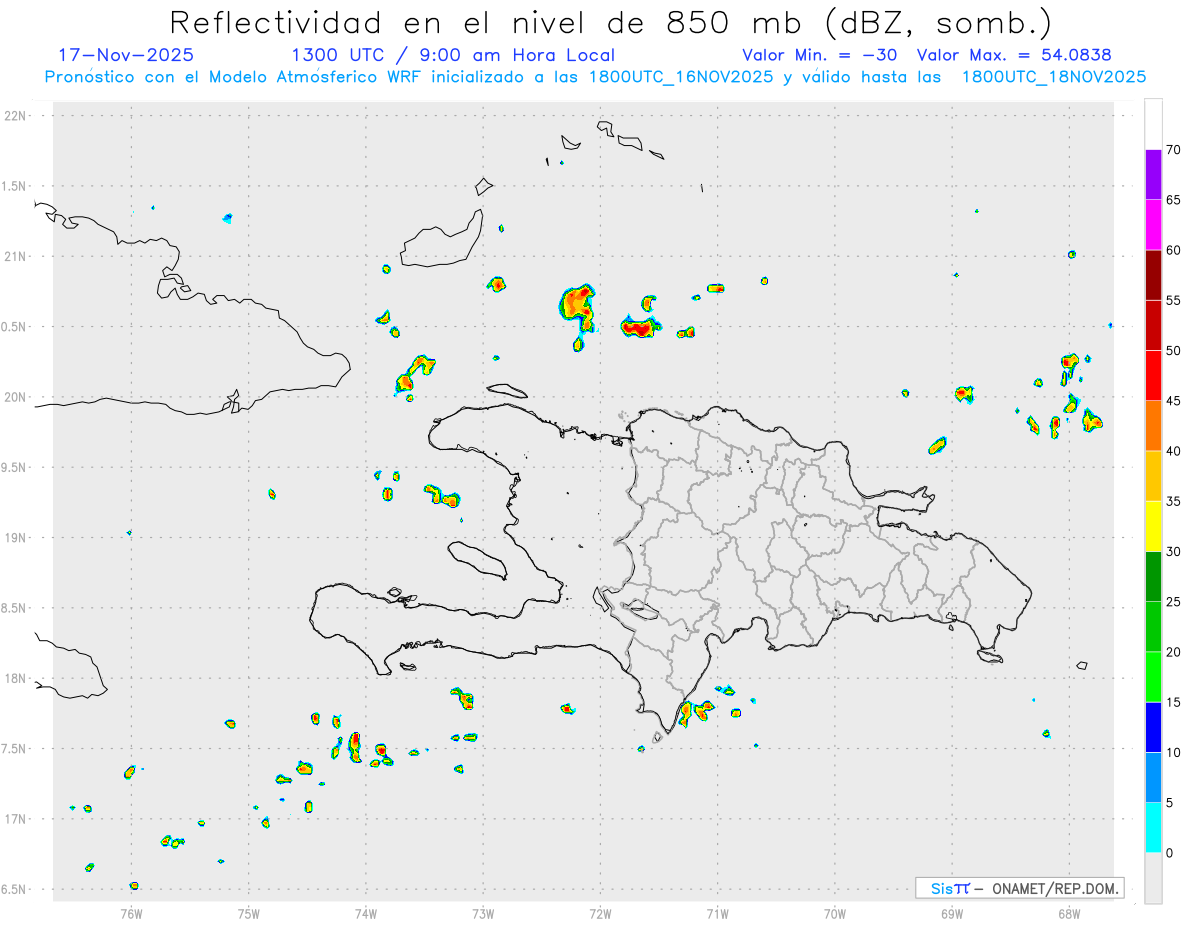Screen dimensions: 1200x927
Task: Click the '68W' longitude axis label
Action: pyautogui.click(x=1069, y=913)
